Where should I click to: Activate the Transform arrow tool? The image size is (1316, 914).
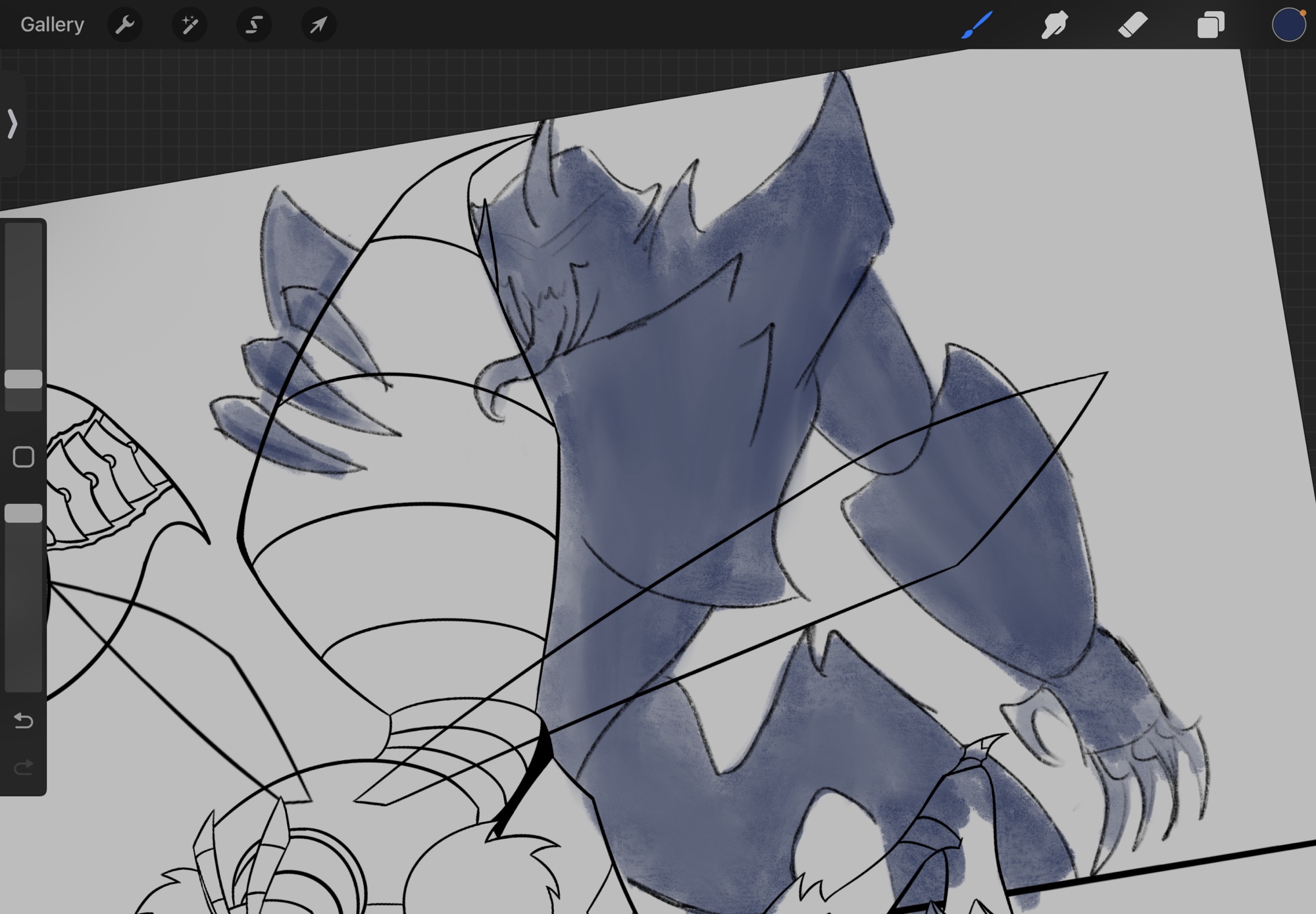(x=318, y=25)
